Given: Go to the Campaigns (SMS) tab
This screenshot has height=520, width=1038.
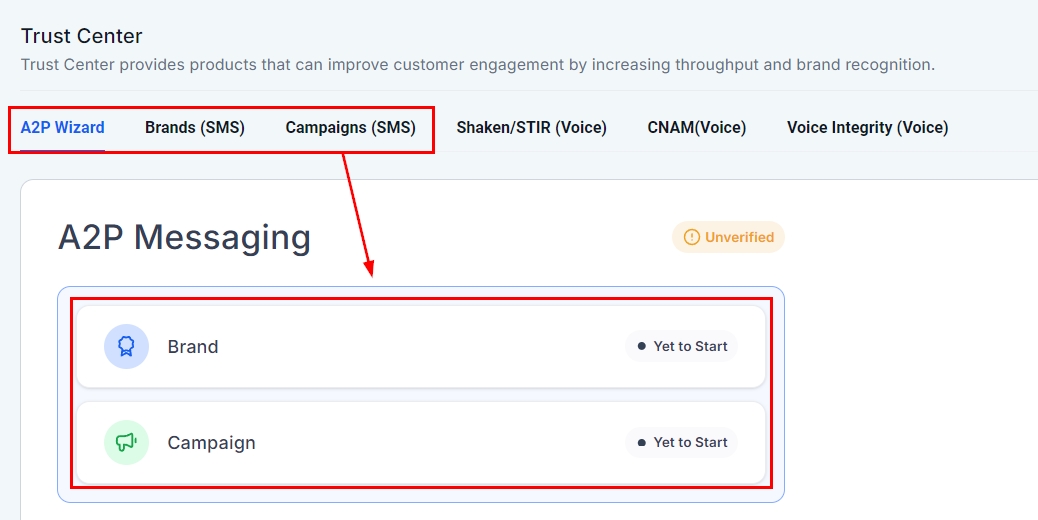Looking at the screenshot, I should click(350, 127).
